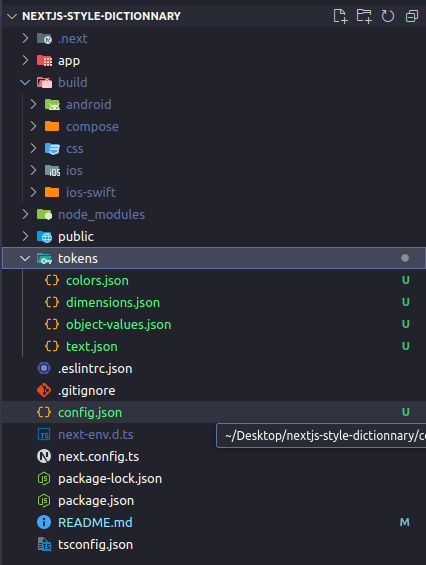Click the JSON braces icon beside config.json
The image size is (426, 565).
tap(44, 412)
